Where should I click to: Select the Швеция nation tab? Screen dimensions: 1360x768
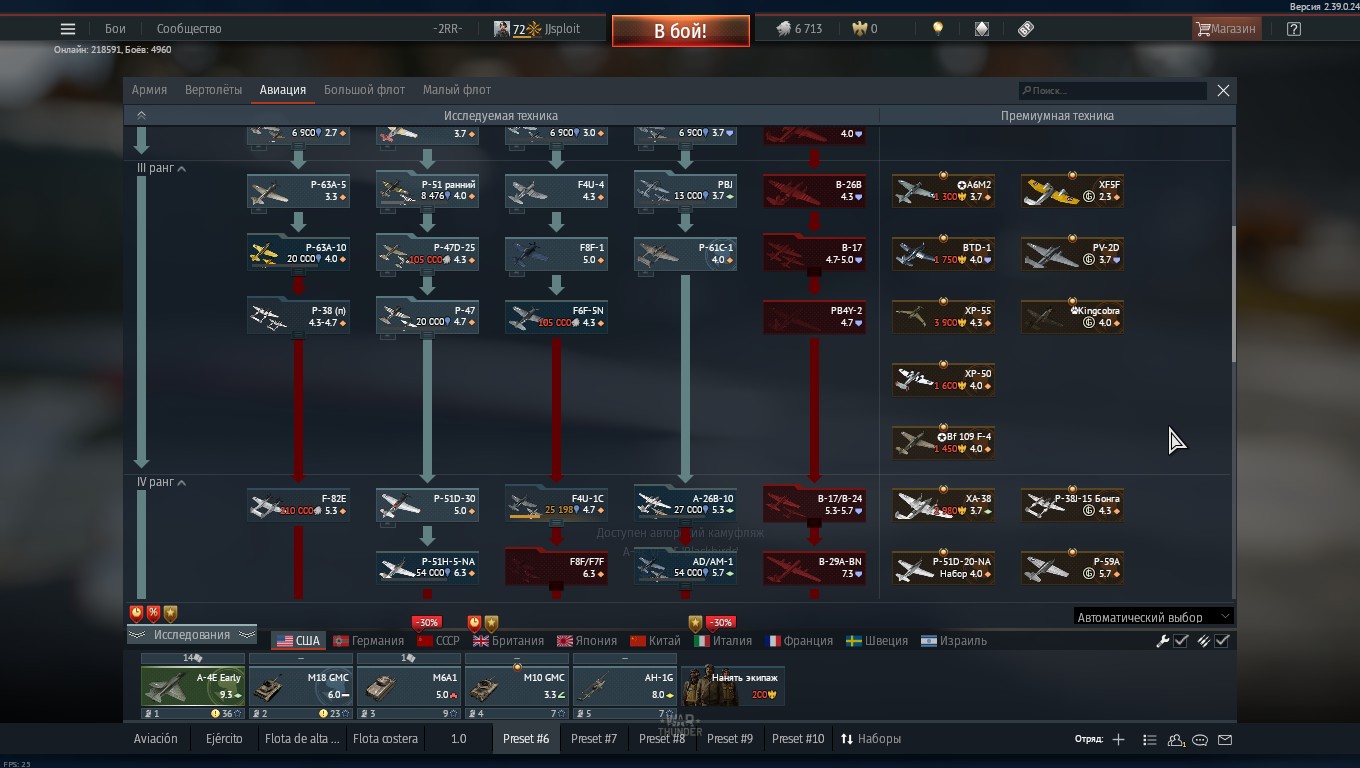click(x=877, y=641)
